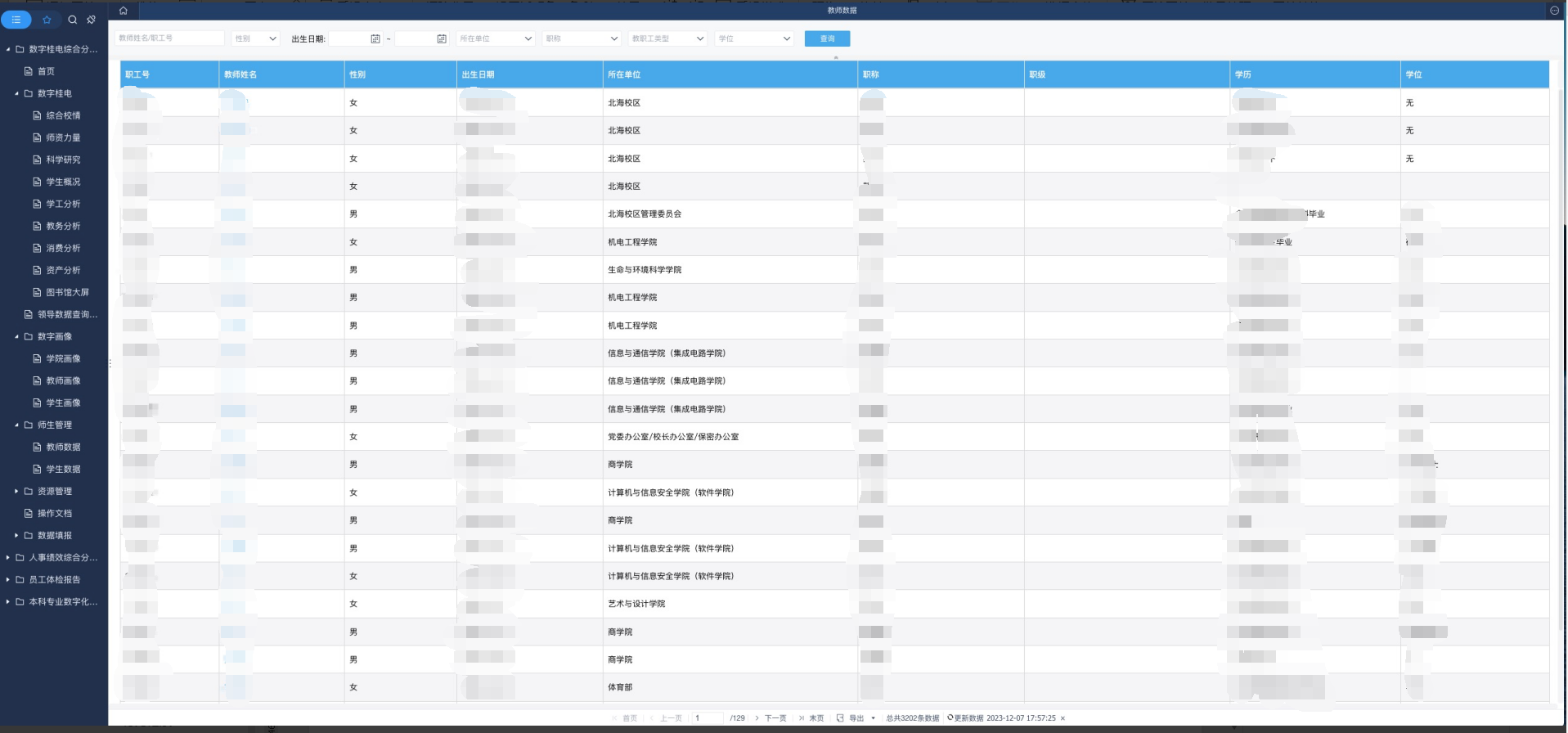Expand the 资源管理 folder in sidebar
Image resolution: width=1568 pixels, height=733 pixels.
tap(17, 491)
